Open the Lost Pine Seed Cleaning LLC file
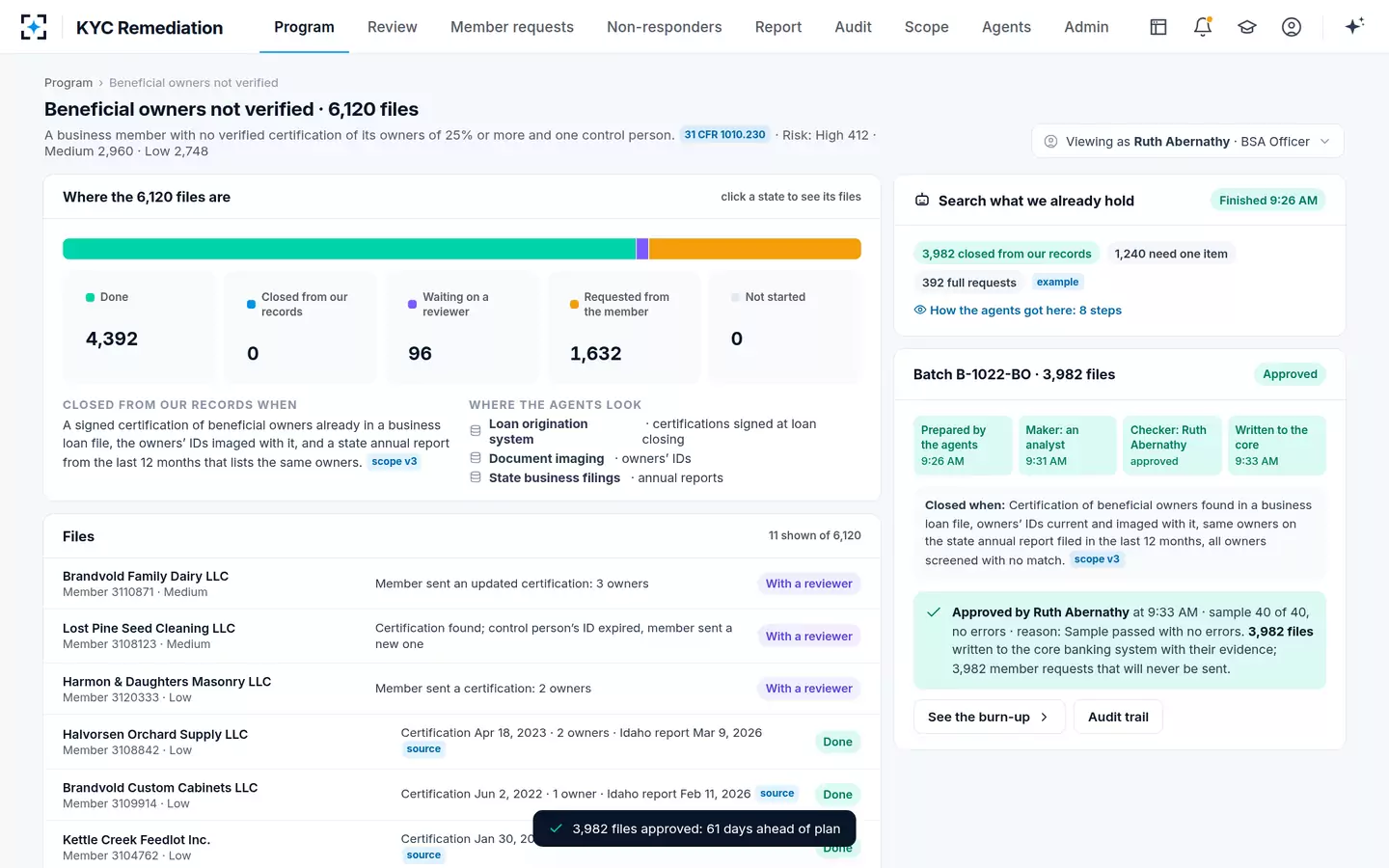 pos(462,636)
